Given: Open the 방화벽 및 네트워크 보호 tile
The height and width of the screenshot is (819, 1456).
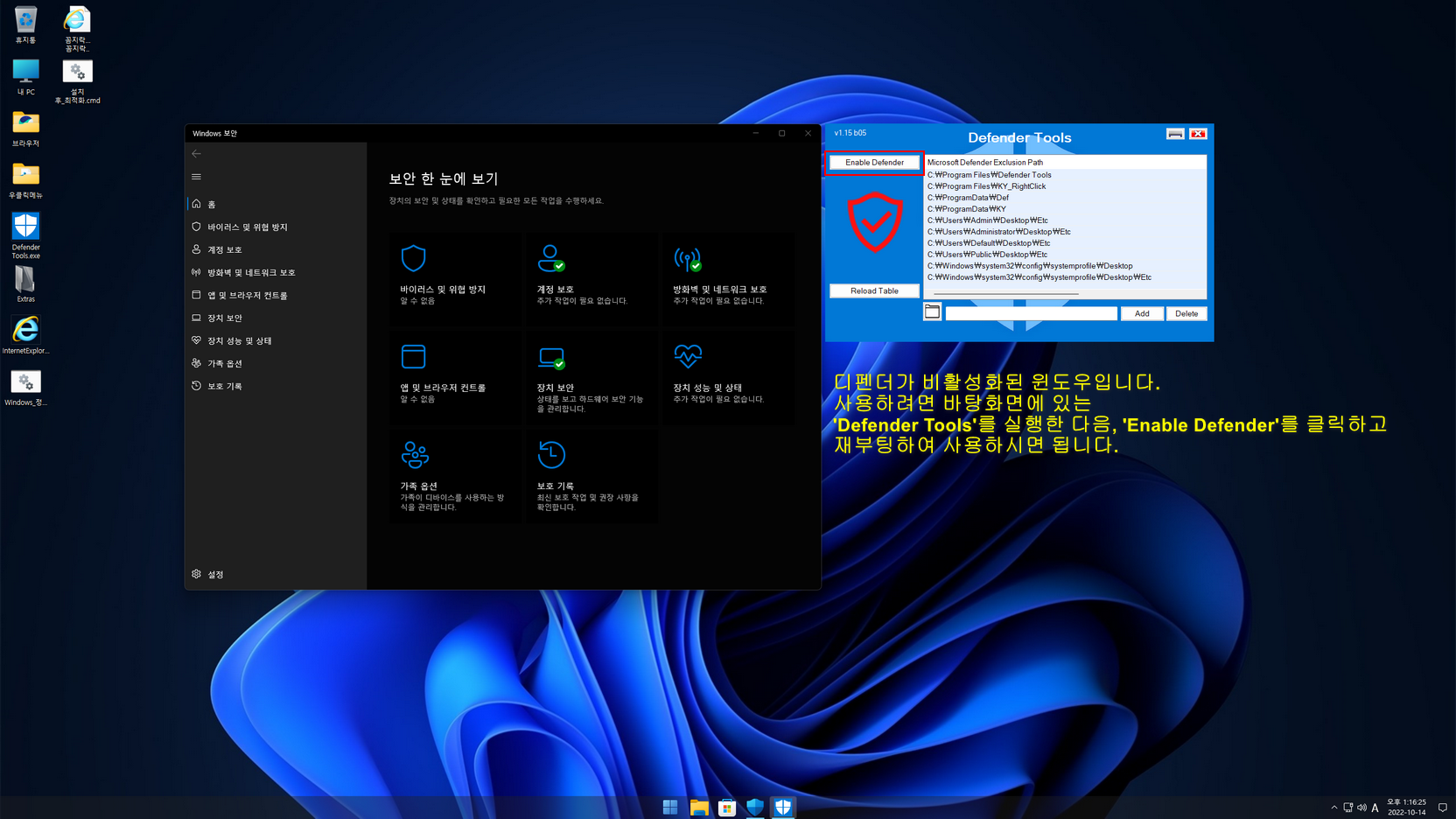Looking at the screenshot, I should click(x=727, y=279).
